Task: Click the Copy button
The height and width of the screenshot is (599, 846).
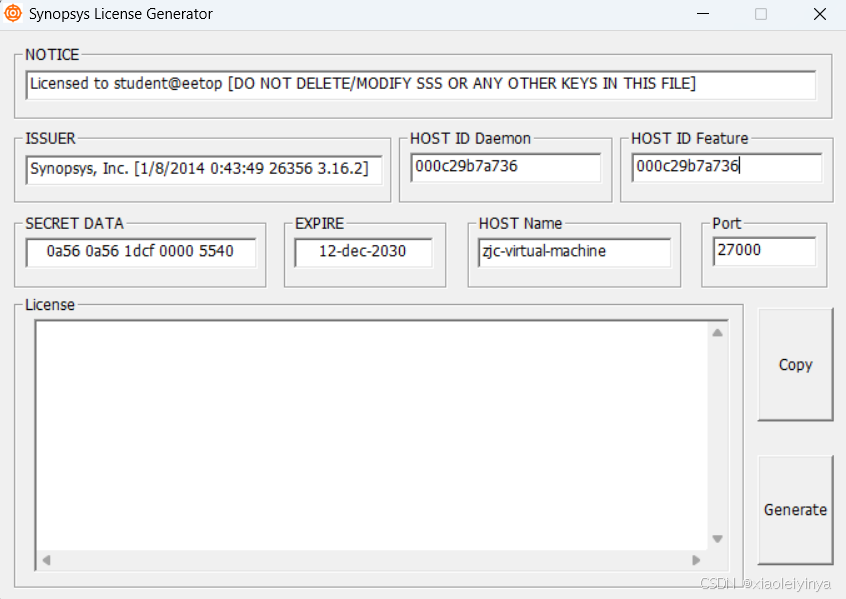Action: pyautogui.click(x=795, y=365)
